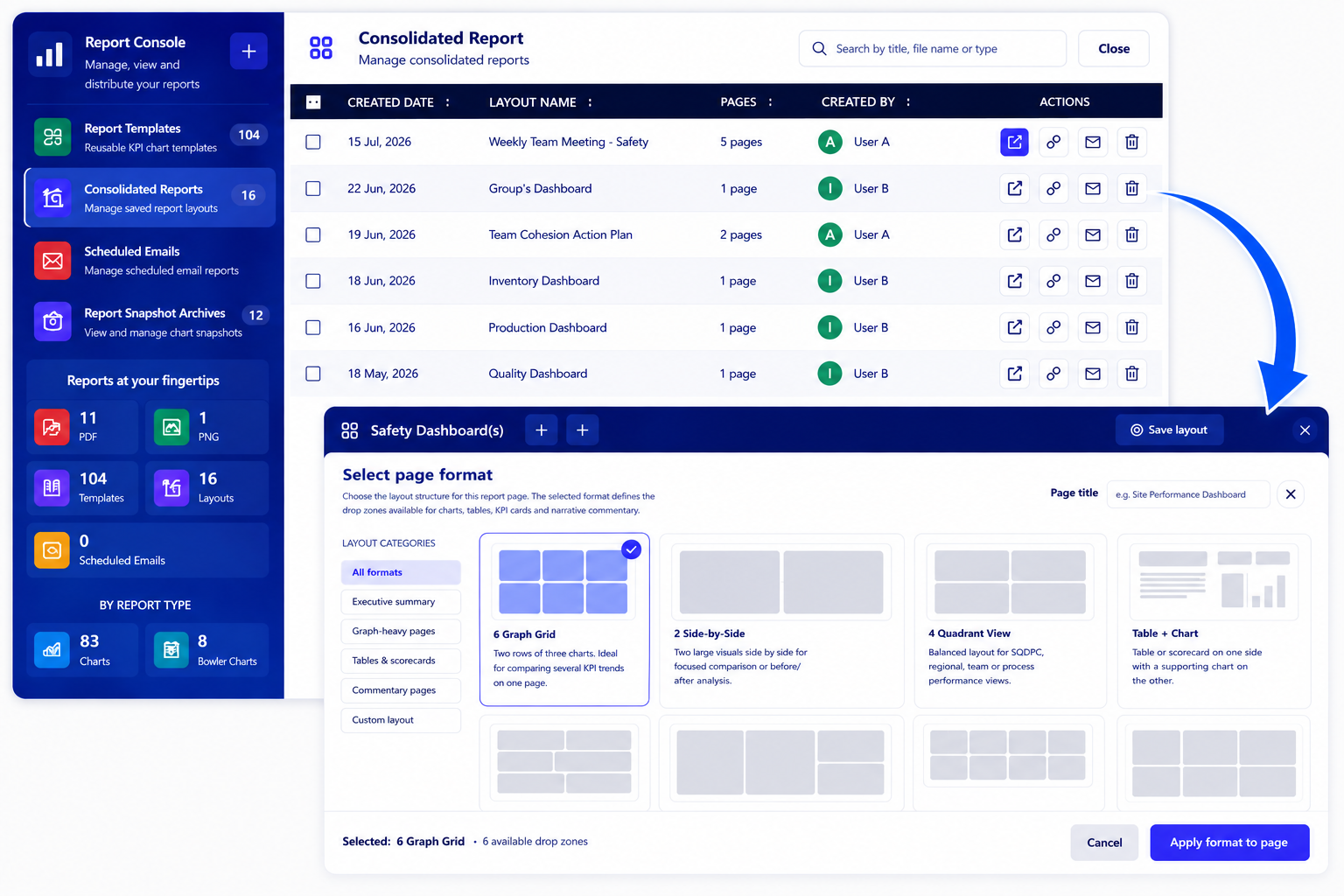The width and height of the screenshot is (1344, 896).
Task: Open Created By column options menu
Action: click(908, 102)
